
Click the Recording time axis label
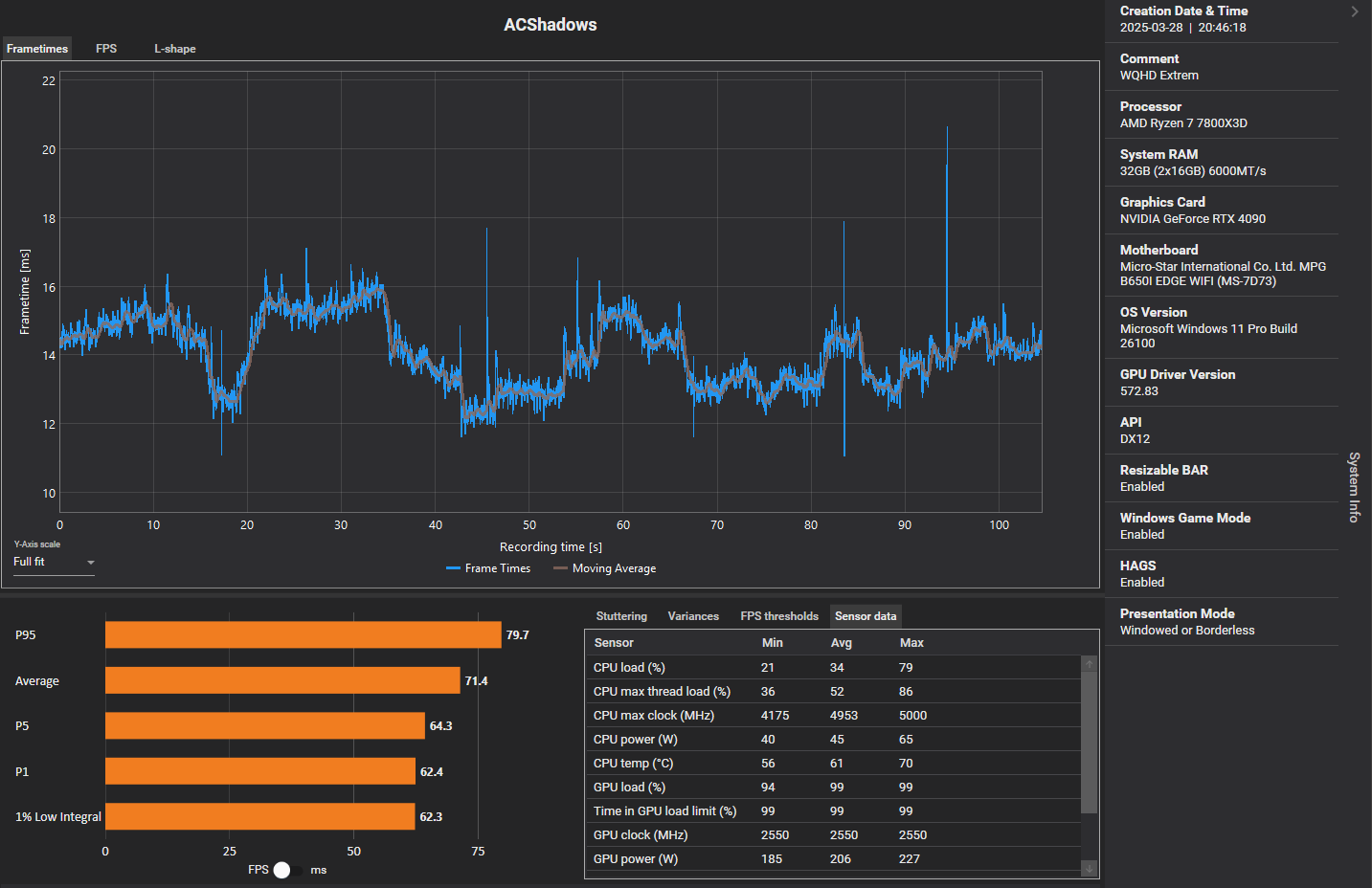pyautogui.click(x=551, y=547)
